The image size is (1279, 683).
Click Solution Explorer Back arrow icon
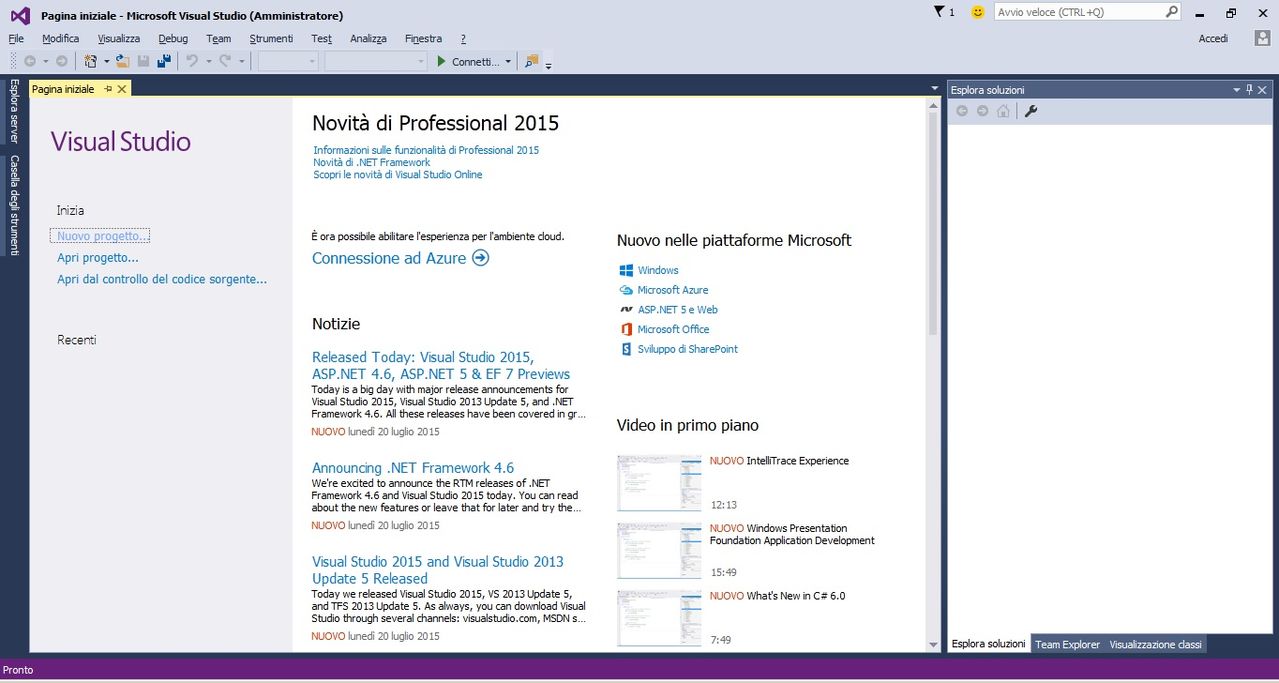(962, 111)
